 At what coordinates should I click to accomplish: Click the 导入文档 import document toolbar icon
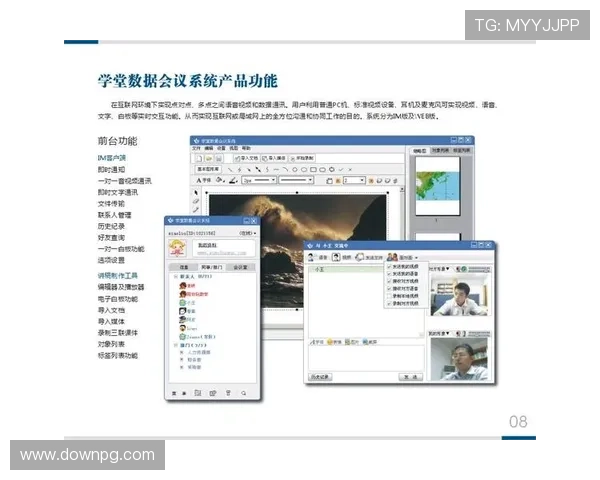click(x=245, y=158)
